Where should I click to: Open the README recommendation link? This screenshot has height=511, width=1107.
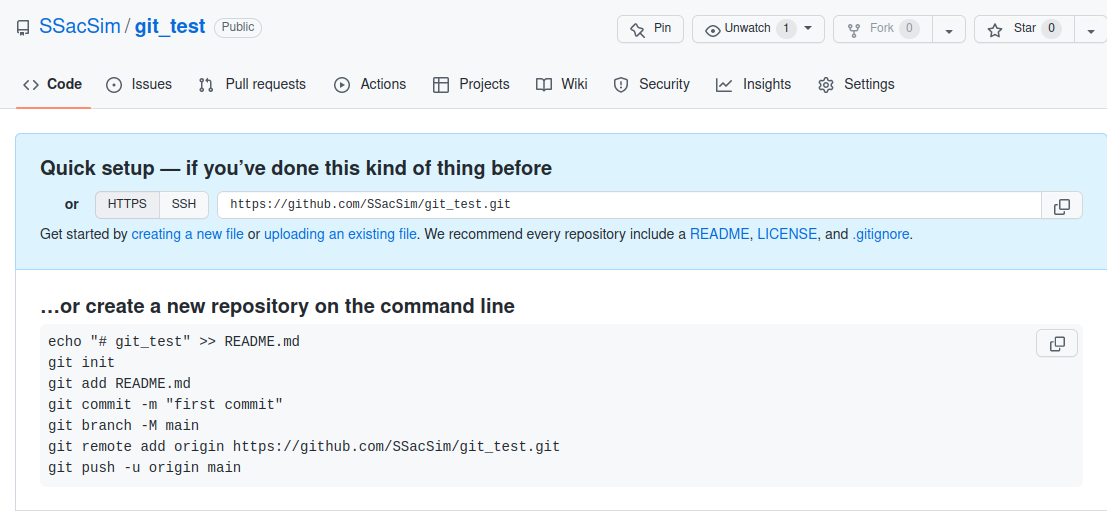[720, 234]
